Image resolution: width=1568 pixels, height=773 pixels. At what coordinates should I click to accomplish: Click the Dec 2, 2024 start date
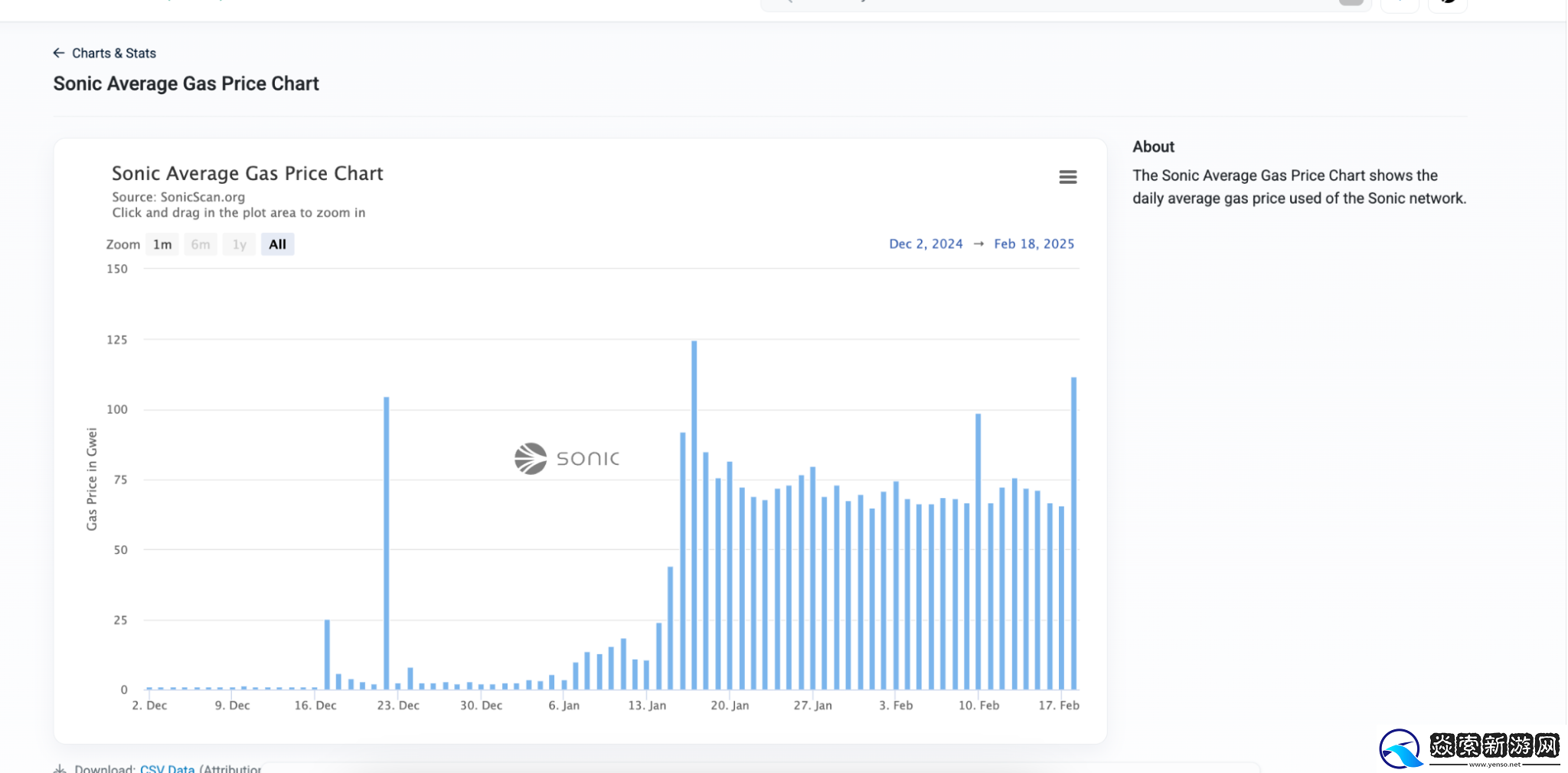[x=926, y=244]
